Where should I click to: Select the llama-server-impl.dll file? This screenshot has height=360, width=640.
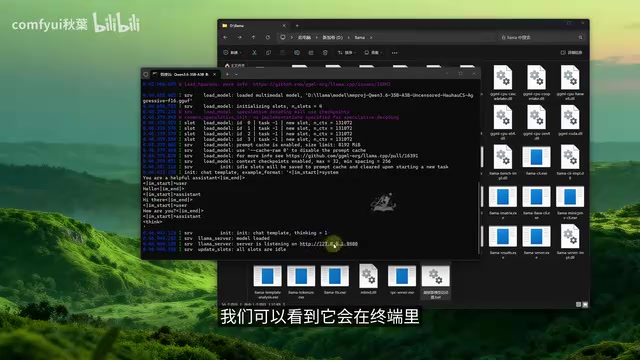(x=570, y=242)
